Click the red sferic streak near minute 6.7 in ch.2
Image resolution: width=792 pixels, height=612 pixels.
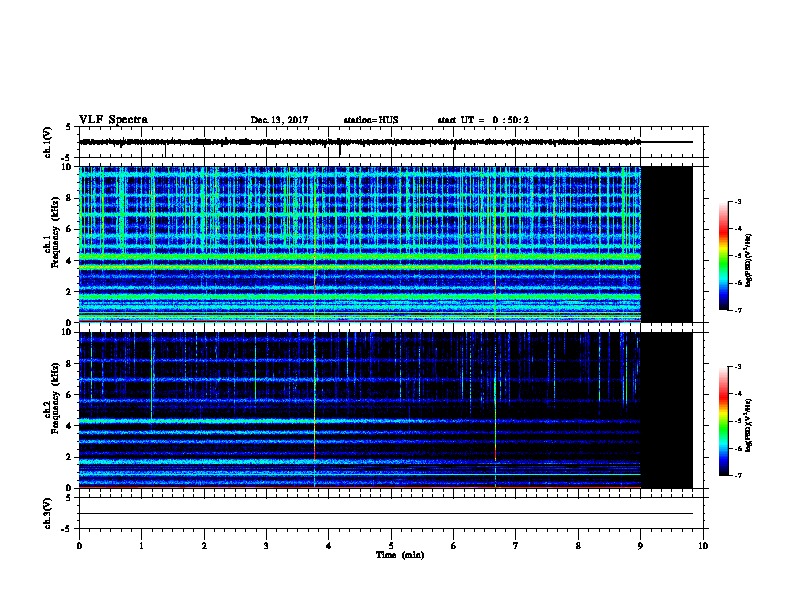tap(496, 451)
